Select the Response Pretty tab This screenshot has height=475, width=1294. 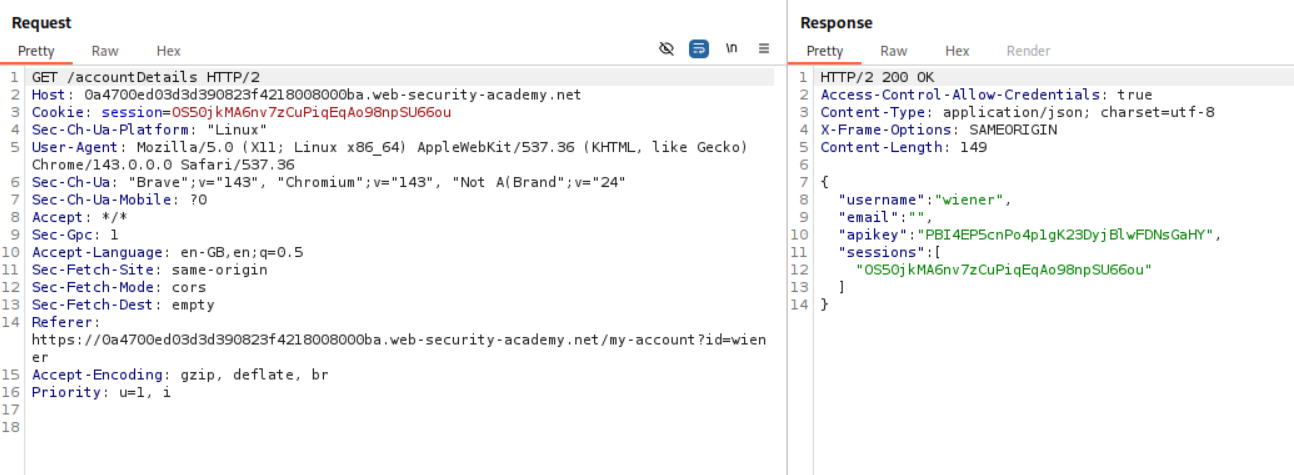coord(824,51)
